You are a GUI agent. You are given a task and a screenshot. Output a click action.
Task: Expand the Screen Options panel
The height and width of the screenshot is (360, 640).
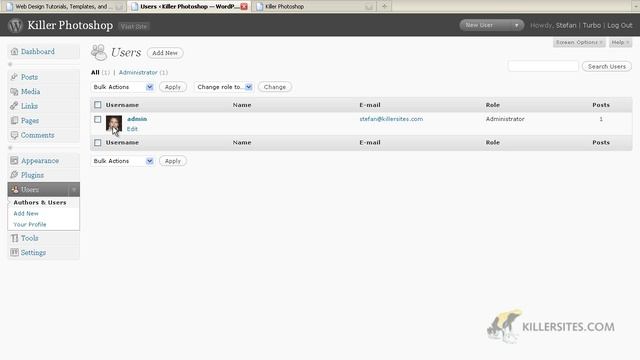(x=579, y=42)
